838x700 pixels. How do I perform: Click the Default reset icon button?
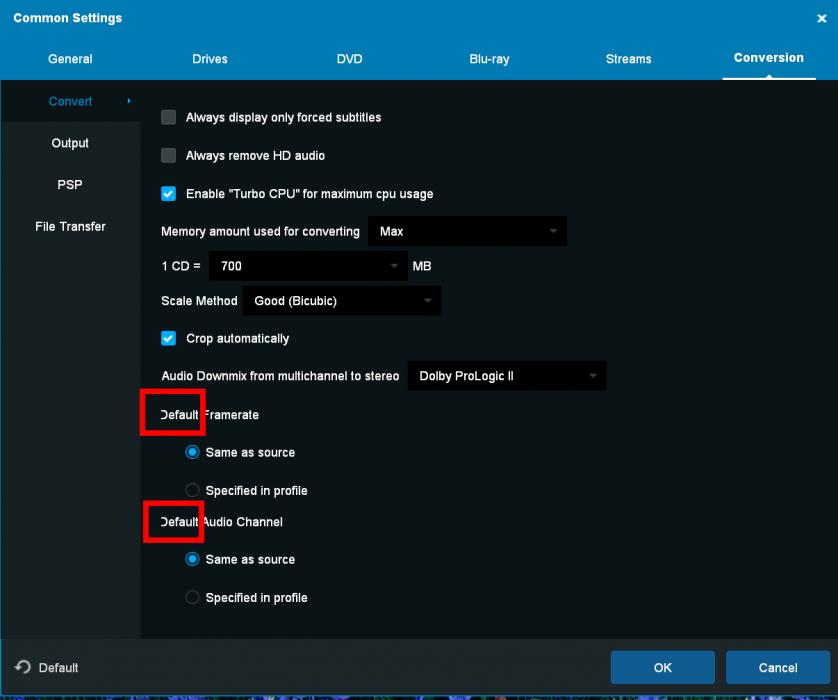(x=23, y=667)
